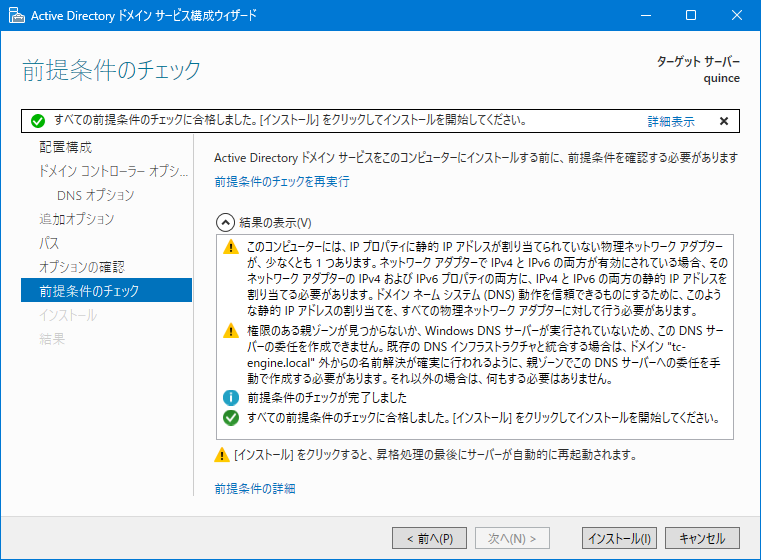Image resolution: width=761 pixels, height=560 pixels.
Task: Click the ターゲット サーバー label
Action: [698, 62]
